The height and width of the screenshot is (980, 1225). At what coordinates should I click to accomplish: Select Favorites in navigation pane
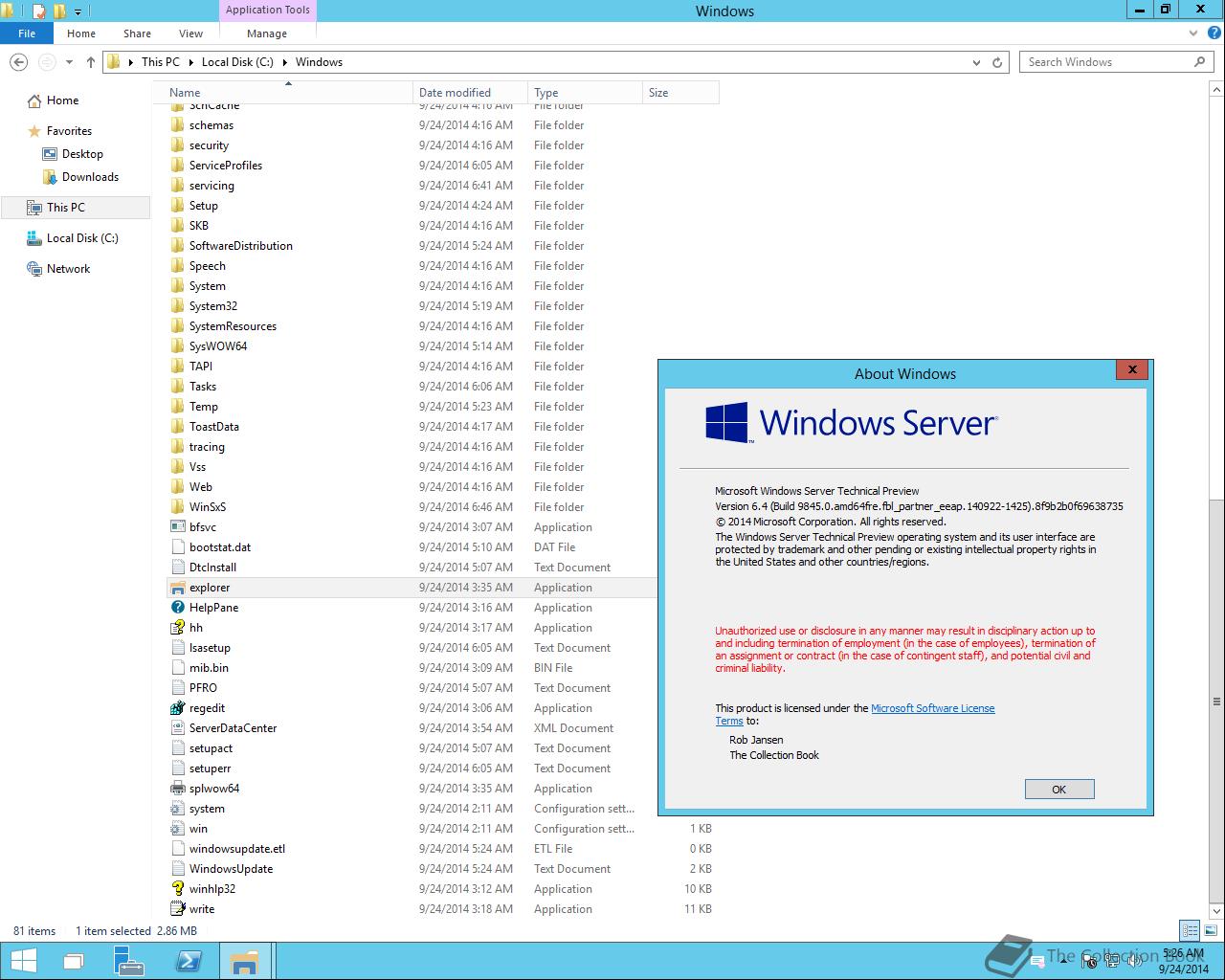(x=69, y=131)
